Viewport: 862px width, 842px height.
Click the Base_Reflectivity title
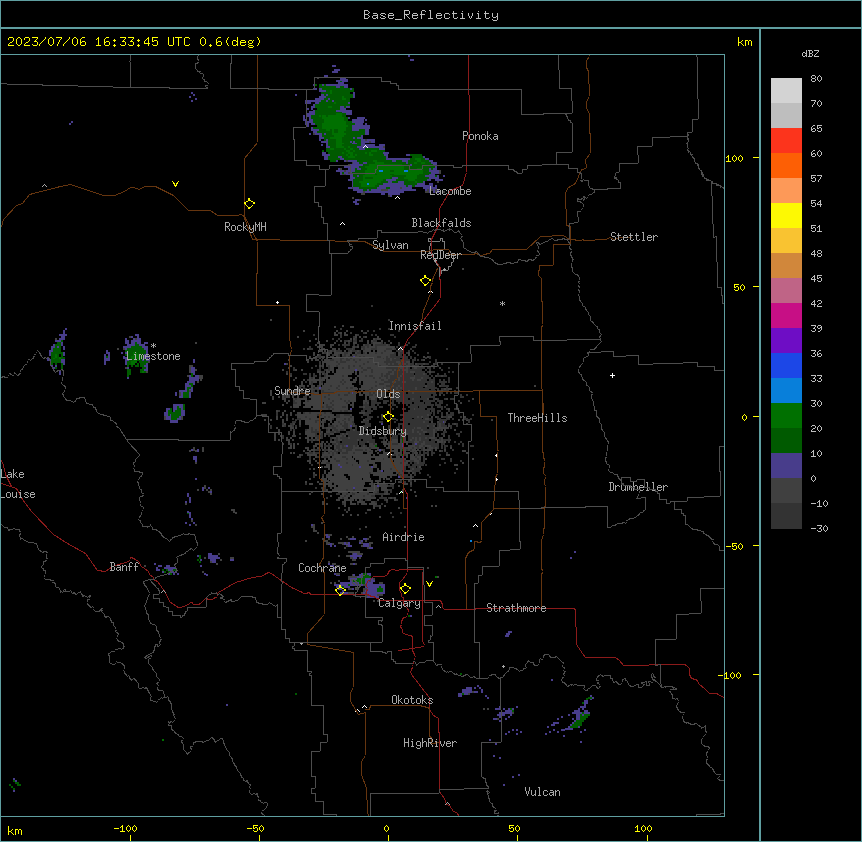tap(431, 15)
